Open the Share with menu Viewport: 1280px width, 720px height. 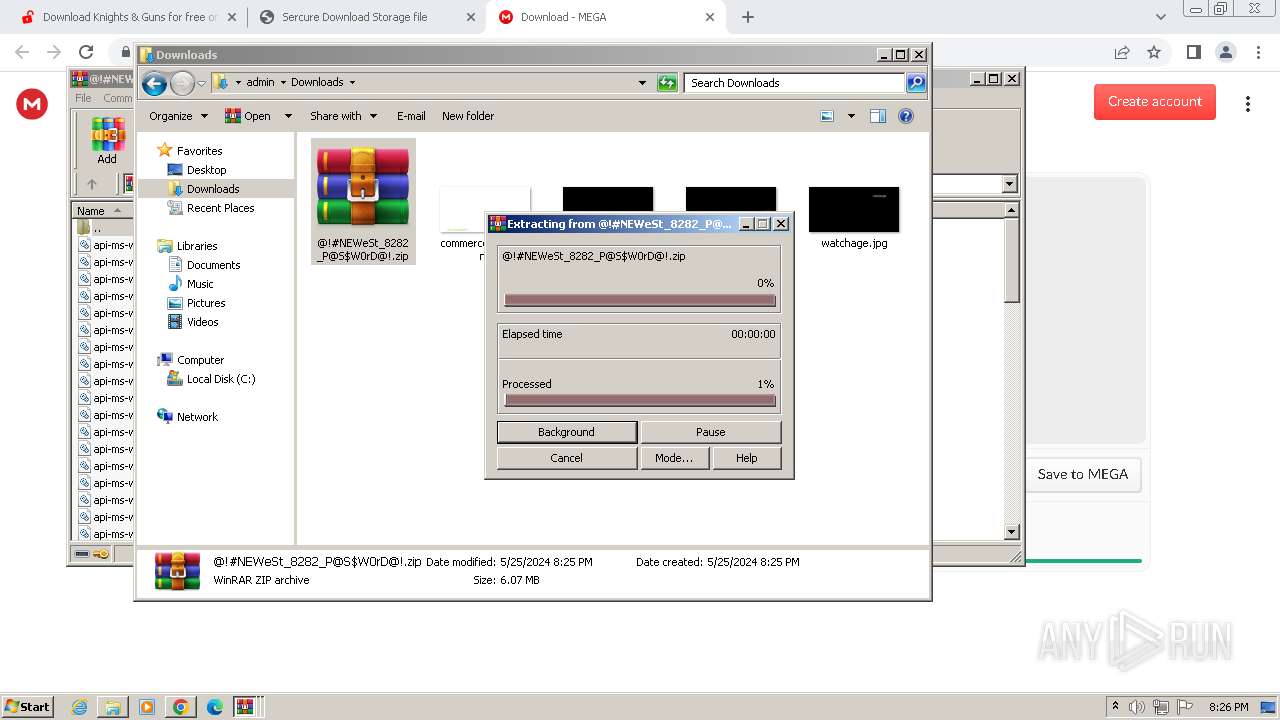coord(343,116)
